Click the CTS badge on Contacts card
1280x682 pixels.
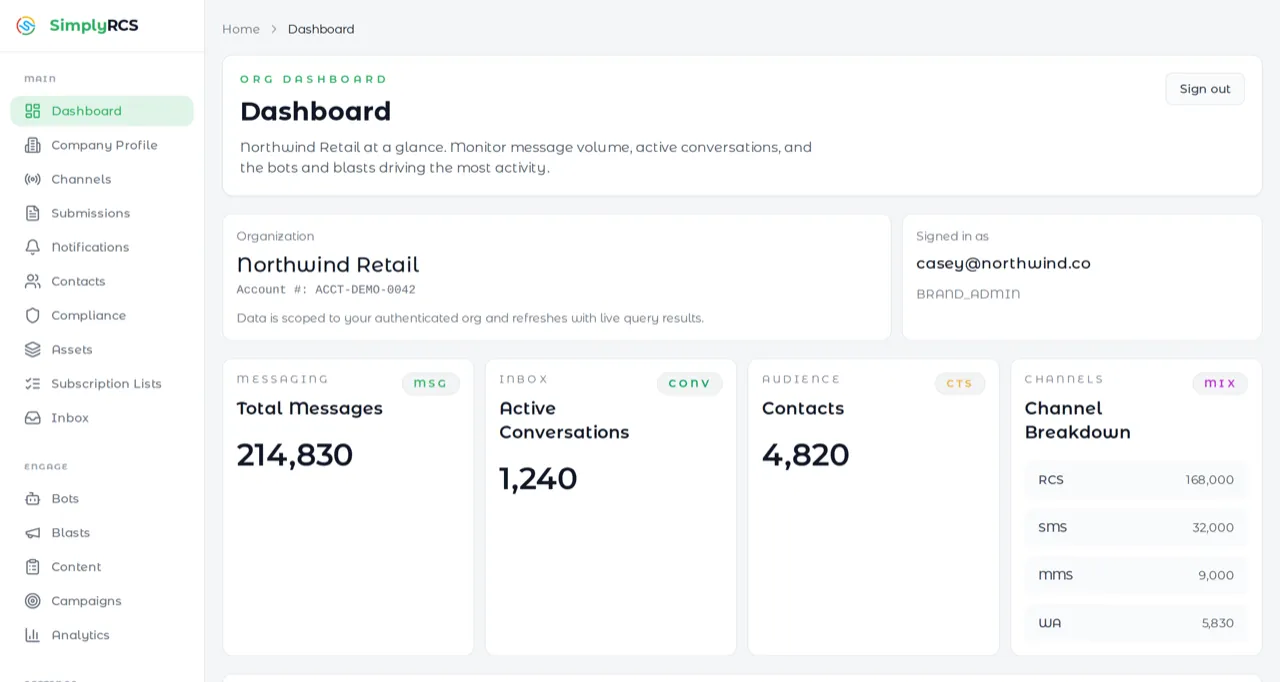(x=960, y=384)
